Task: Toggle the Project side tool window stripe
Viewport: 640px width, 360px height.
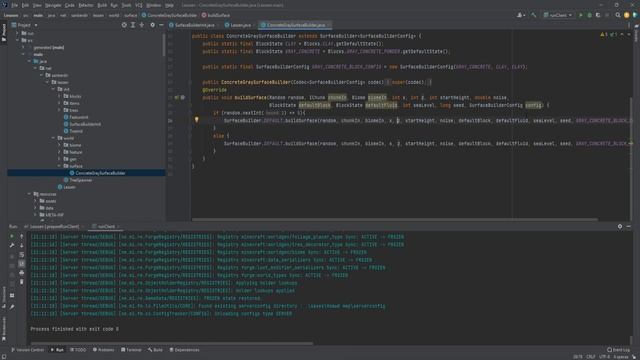Action: (4, 33)
